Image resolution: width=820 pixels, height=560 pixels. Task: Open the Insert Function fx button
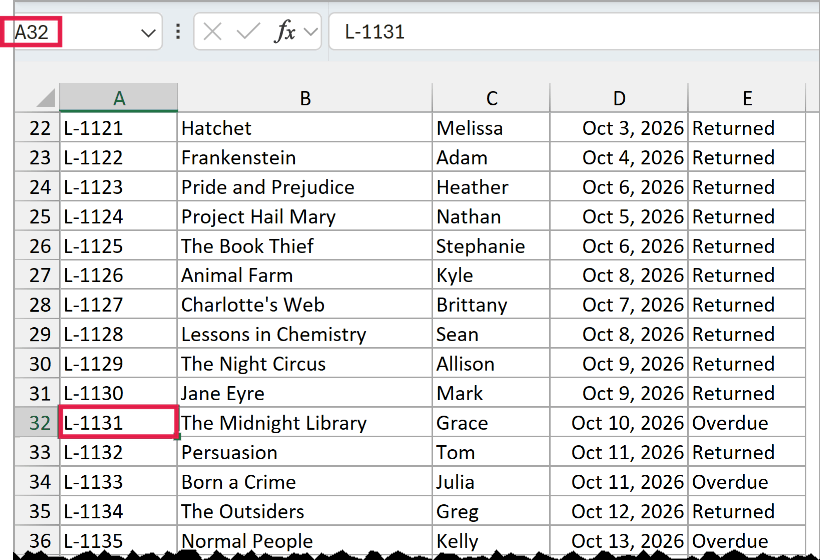pyautogui.click(x=285, y=32)
